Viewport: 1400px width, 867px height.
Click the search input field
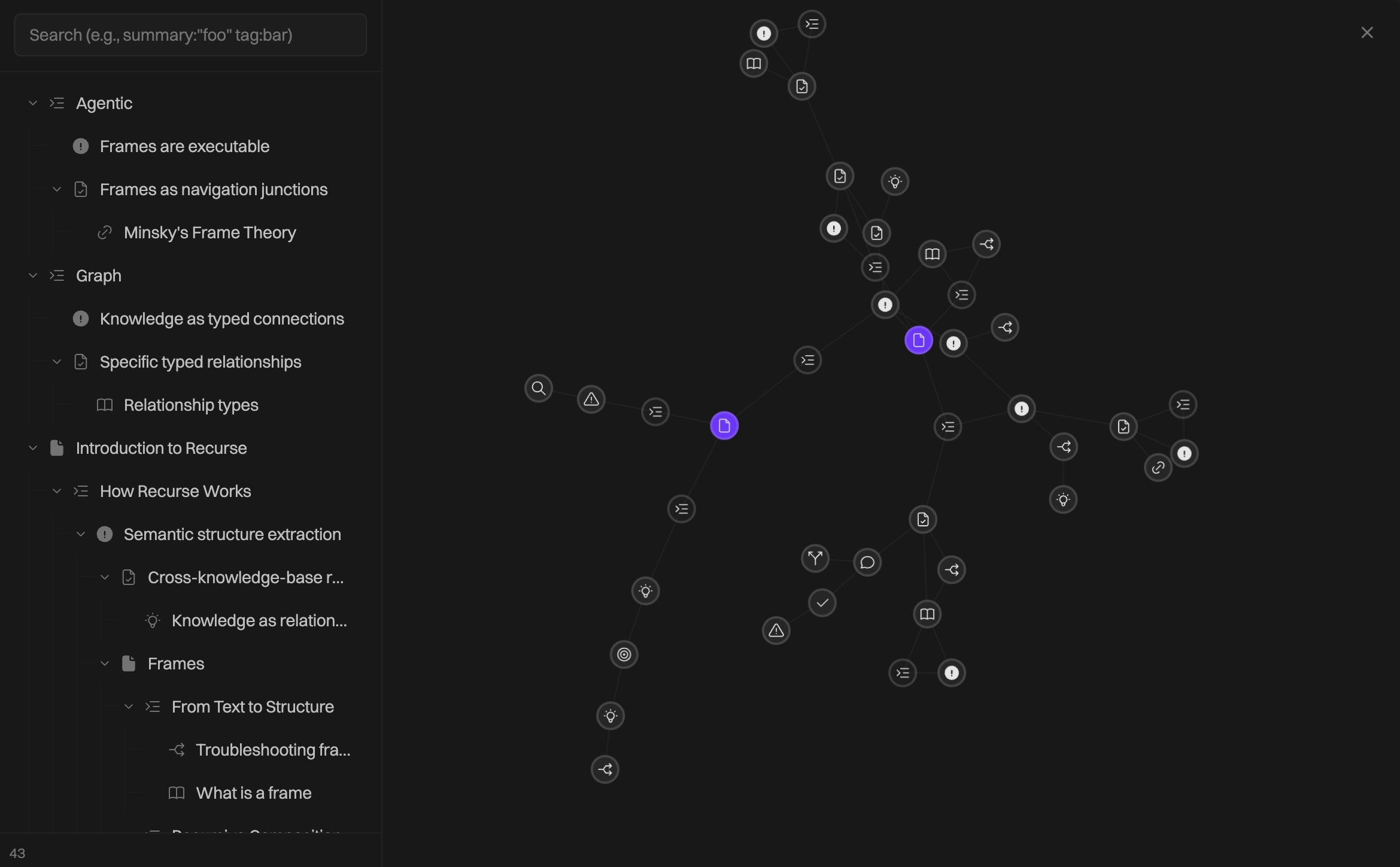tap(190, 35)
